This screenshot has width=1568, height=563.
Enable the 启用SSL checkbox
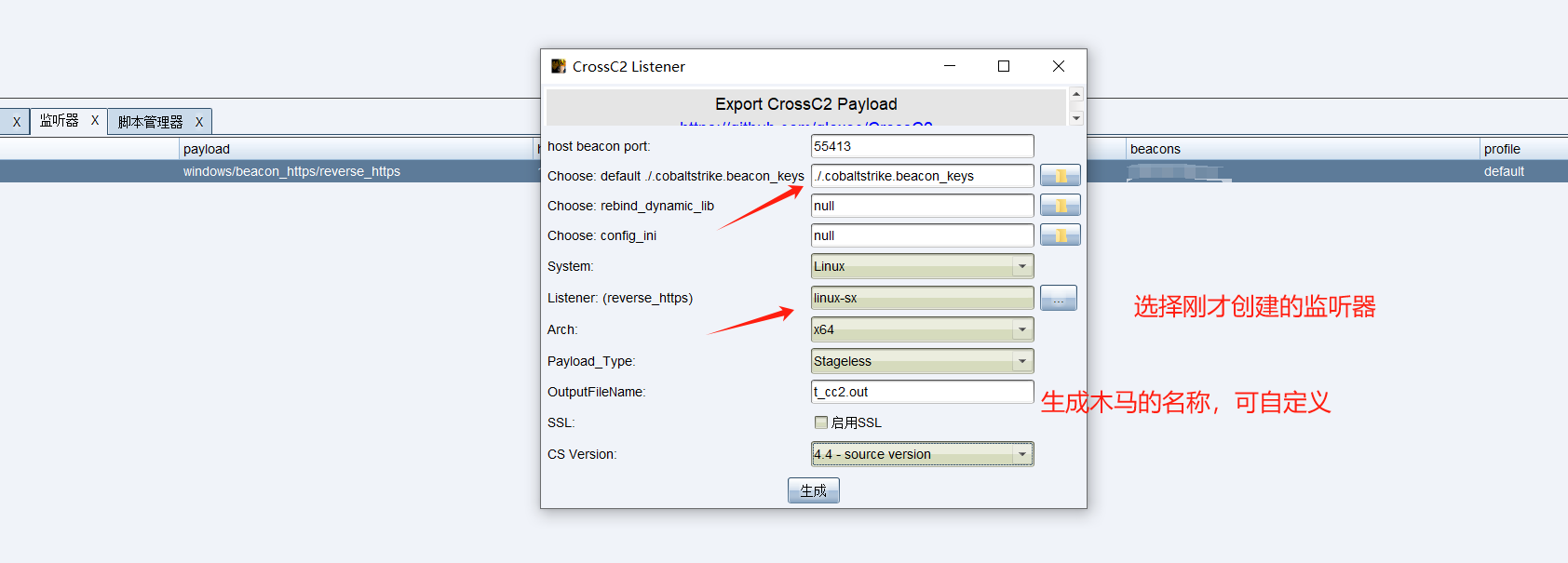click(821, 422)
